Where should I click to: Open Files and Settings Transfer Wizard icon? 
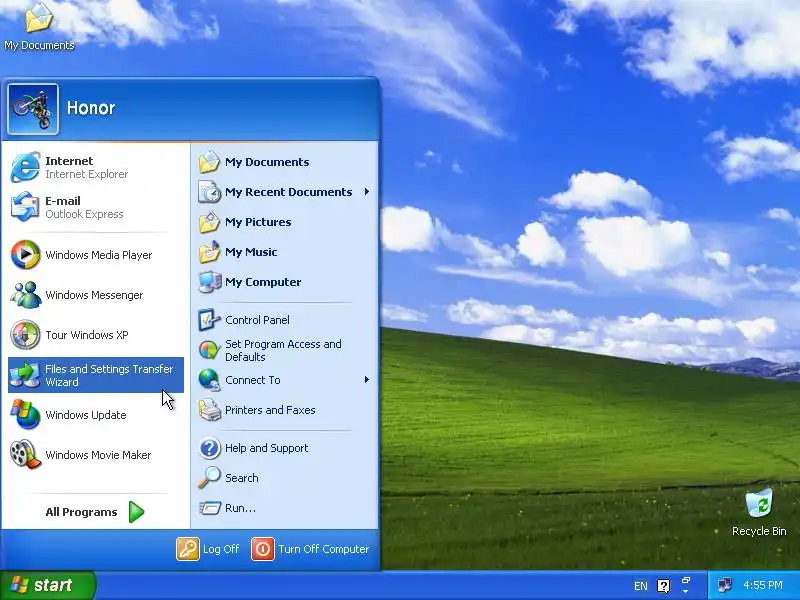tap(25, 375)
